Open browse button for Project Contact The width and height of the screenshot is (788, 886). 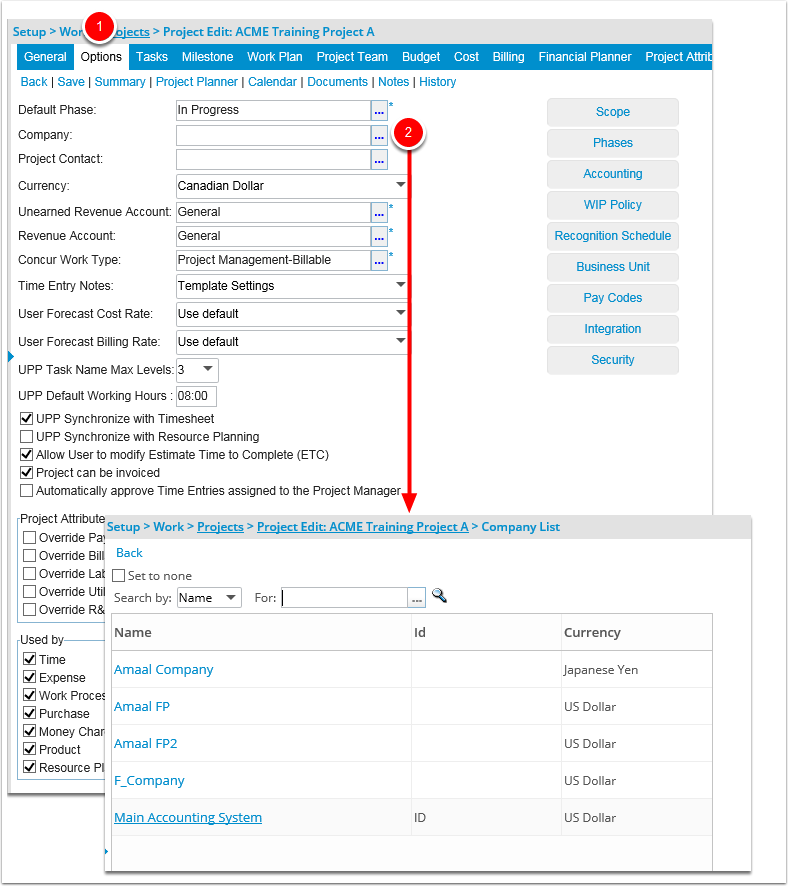[x=379, y=160]
